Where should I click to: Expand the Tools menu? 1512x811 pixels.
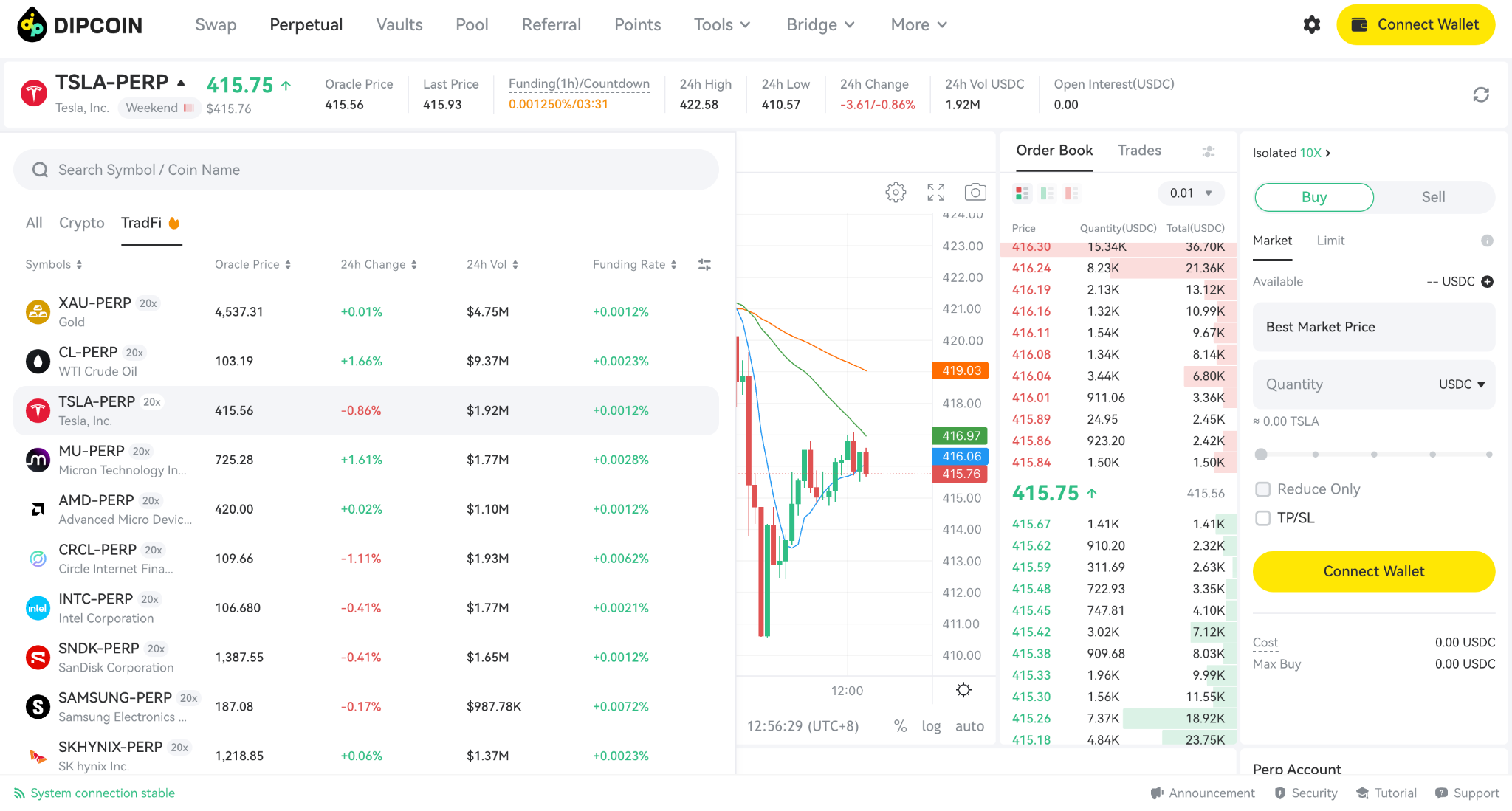(722, 25)
